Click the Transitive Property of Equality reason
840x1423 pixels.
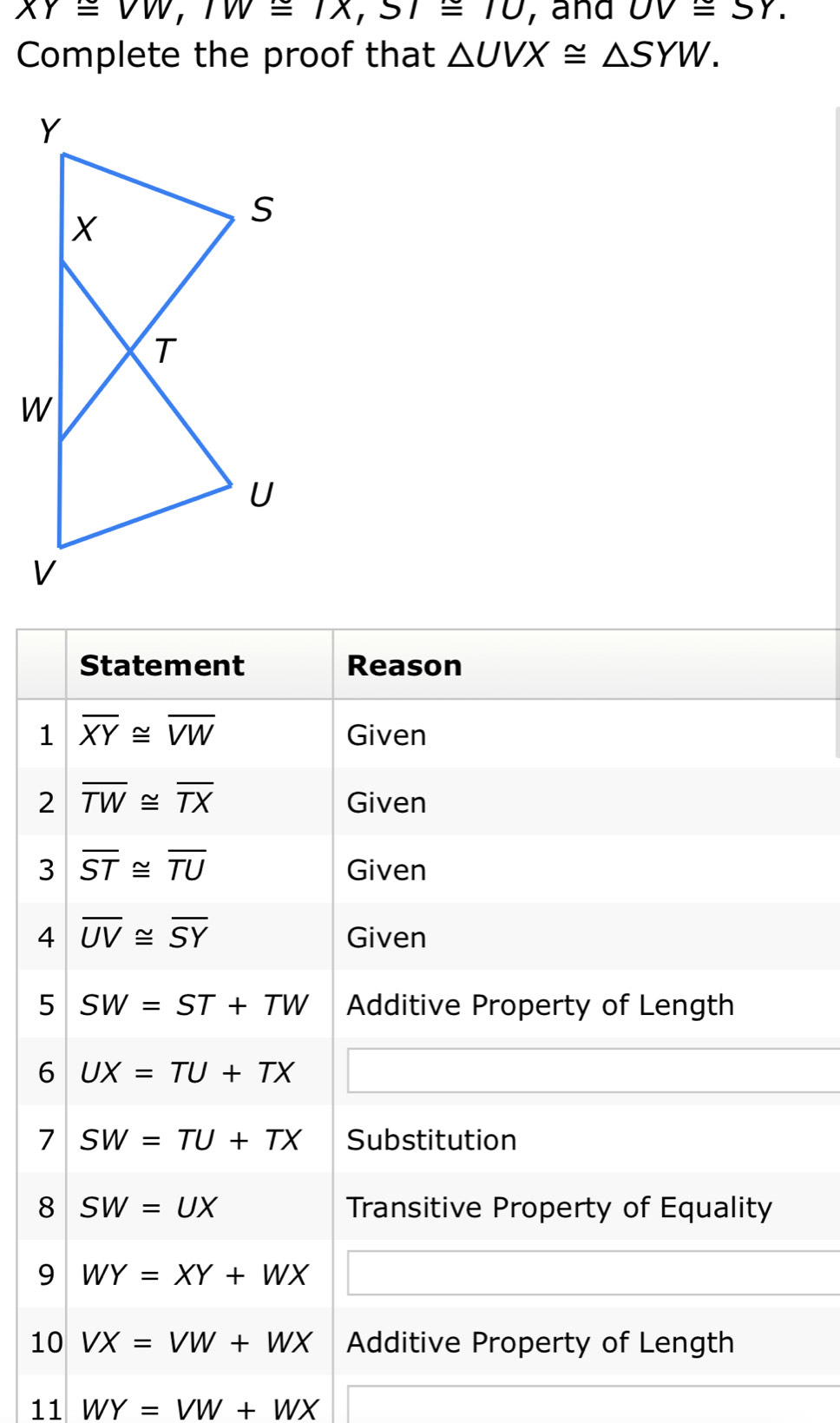coord(559,1207)
